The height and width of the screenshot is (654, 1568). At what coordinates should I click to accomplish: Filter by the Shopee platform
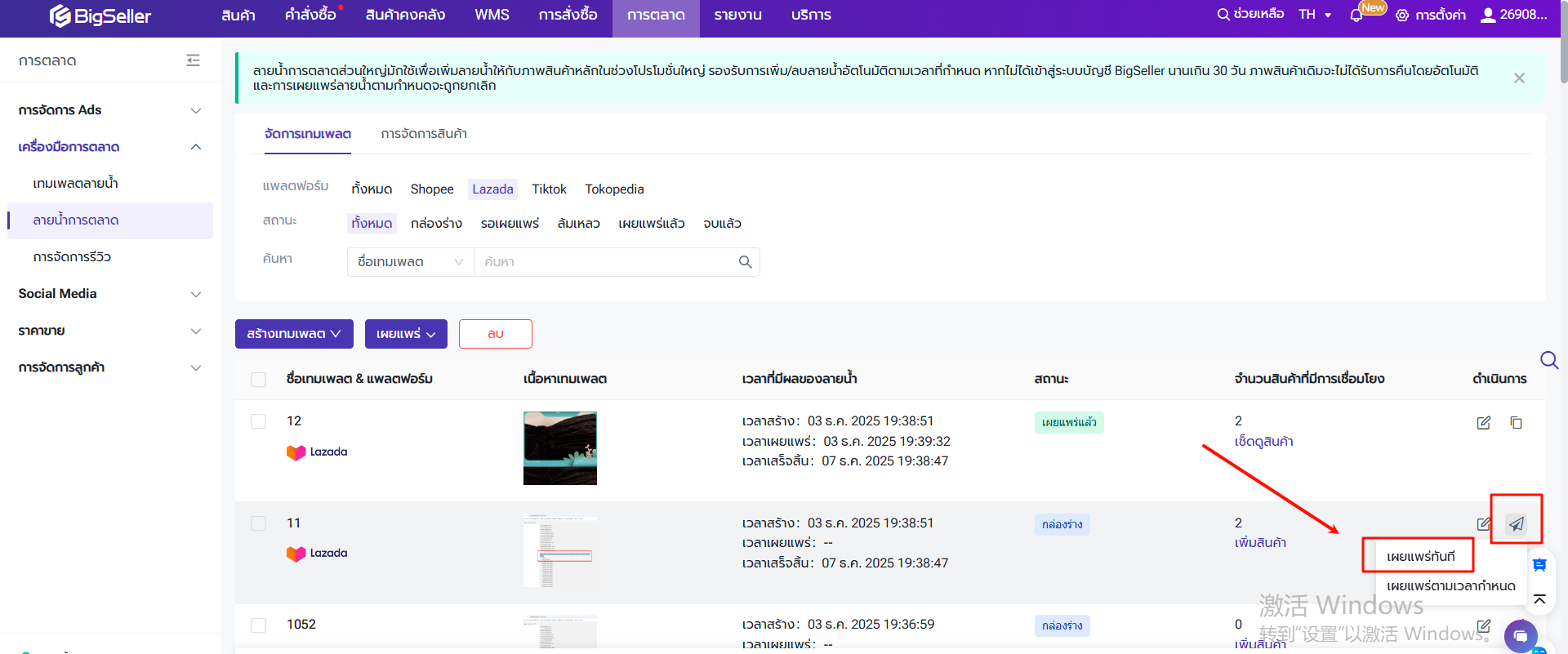(431, 189)
